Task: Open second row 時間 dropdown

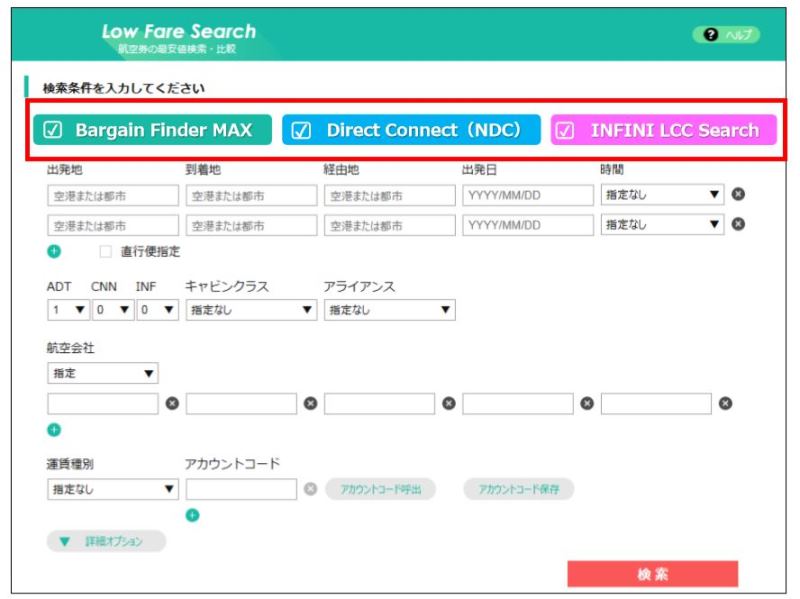Action: click(662, 224)
